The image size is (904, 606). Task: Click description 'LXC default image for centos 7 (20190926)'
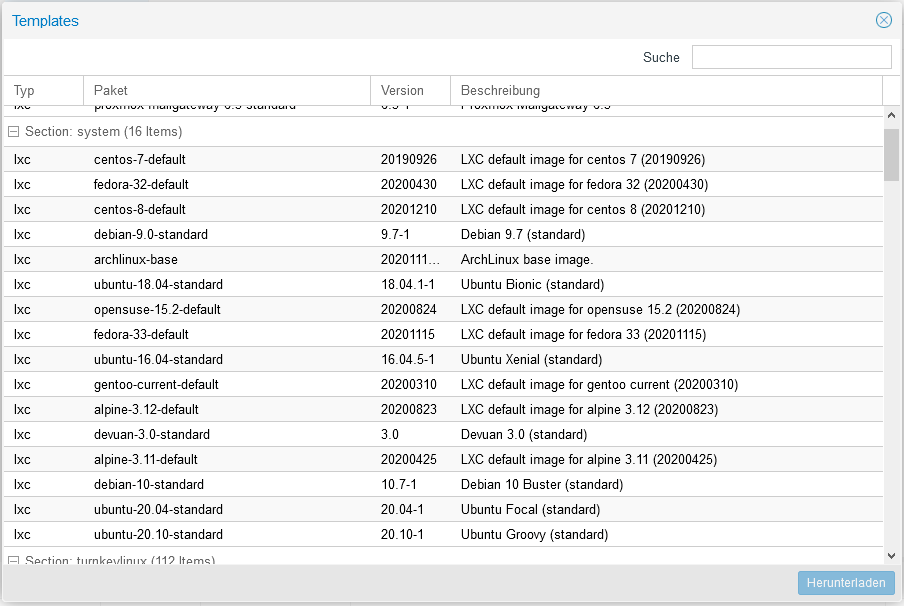point(583,160)
